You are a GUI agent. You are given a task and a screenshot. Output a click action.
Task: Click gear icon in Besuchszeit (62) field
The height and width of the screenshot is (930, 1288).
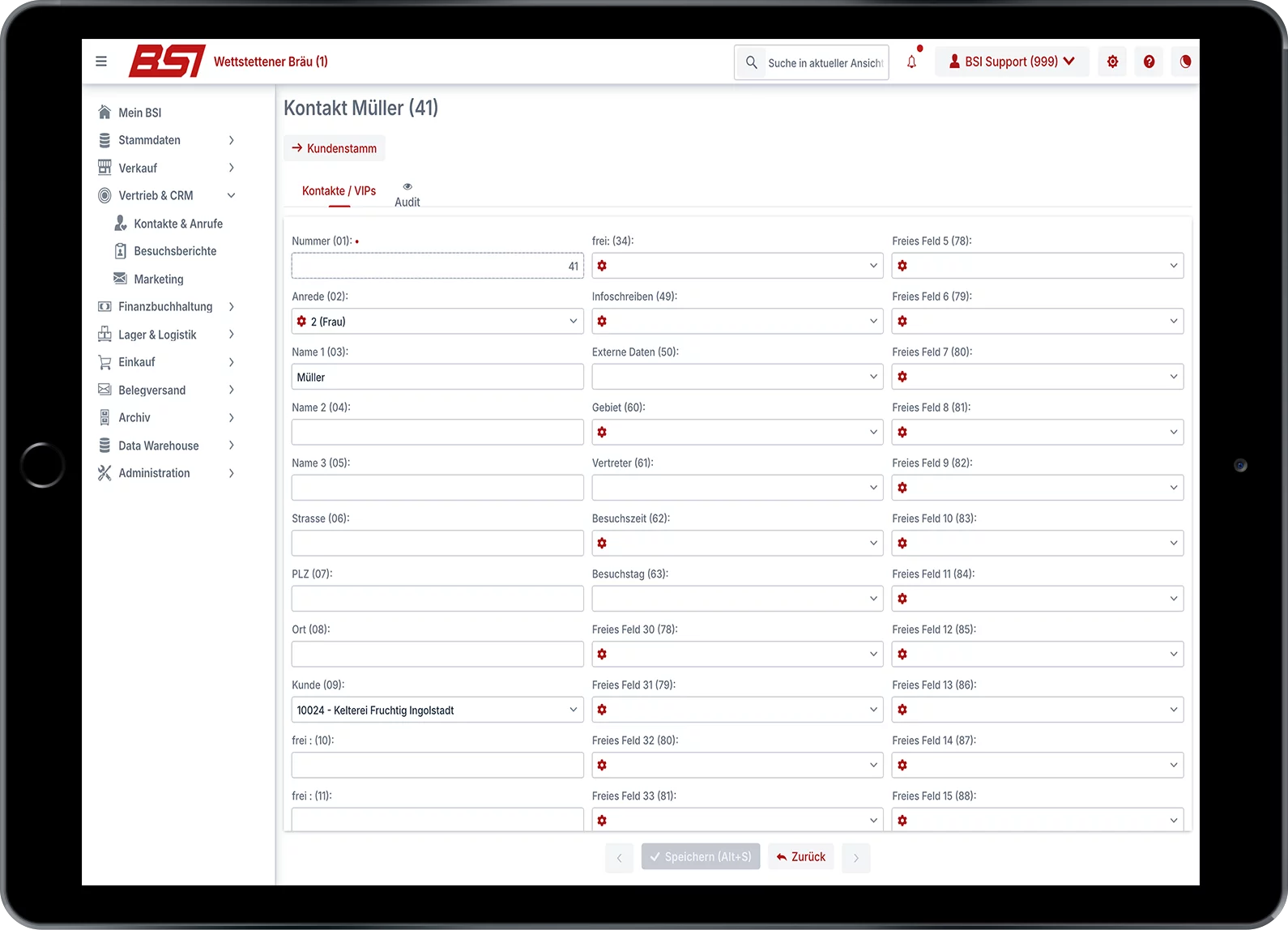[602, 544]
